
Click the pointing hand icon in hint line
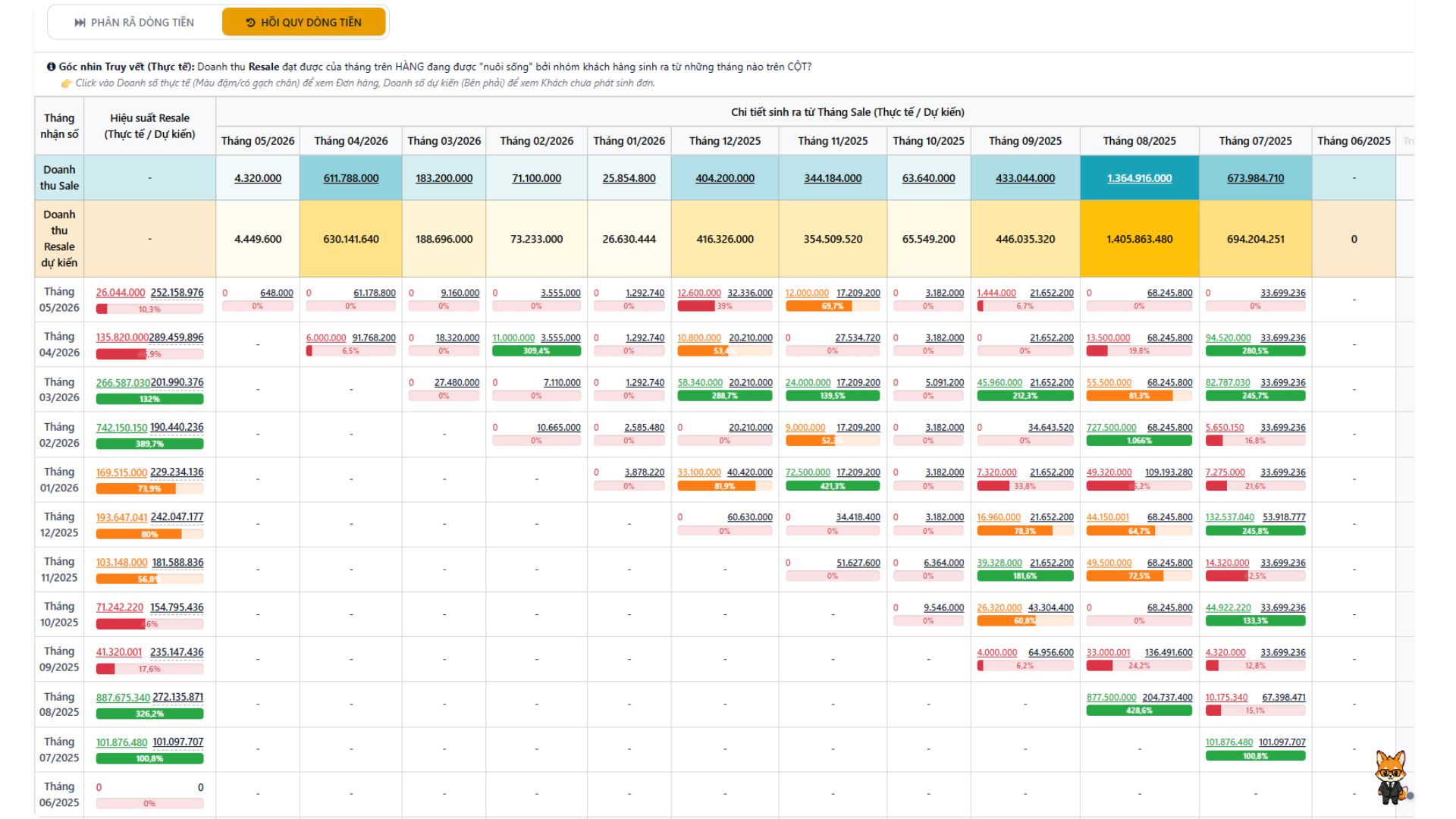(67, 83)
